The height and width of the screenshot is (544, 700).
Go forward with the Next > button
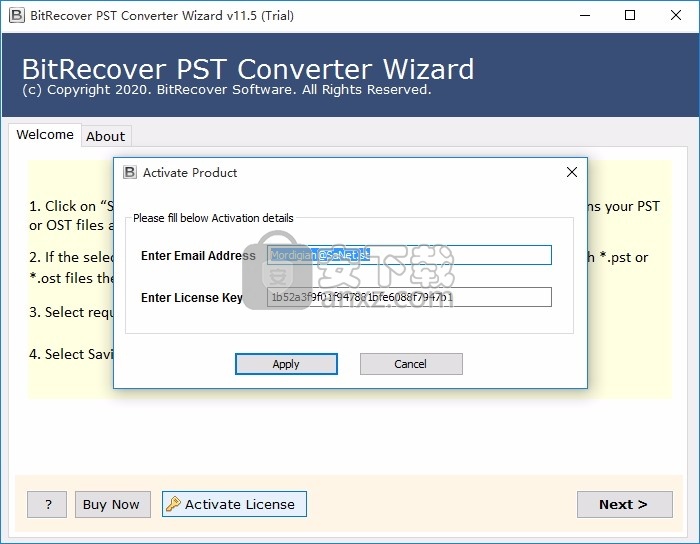point(625,504)
